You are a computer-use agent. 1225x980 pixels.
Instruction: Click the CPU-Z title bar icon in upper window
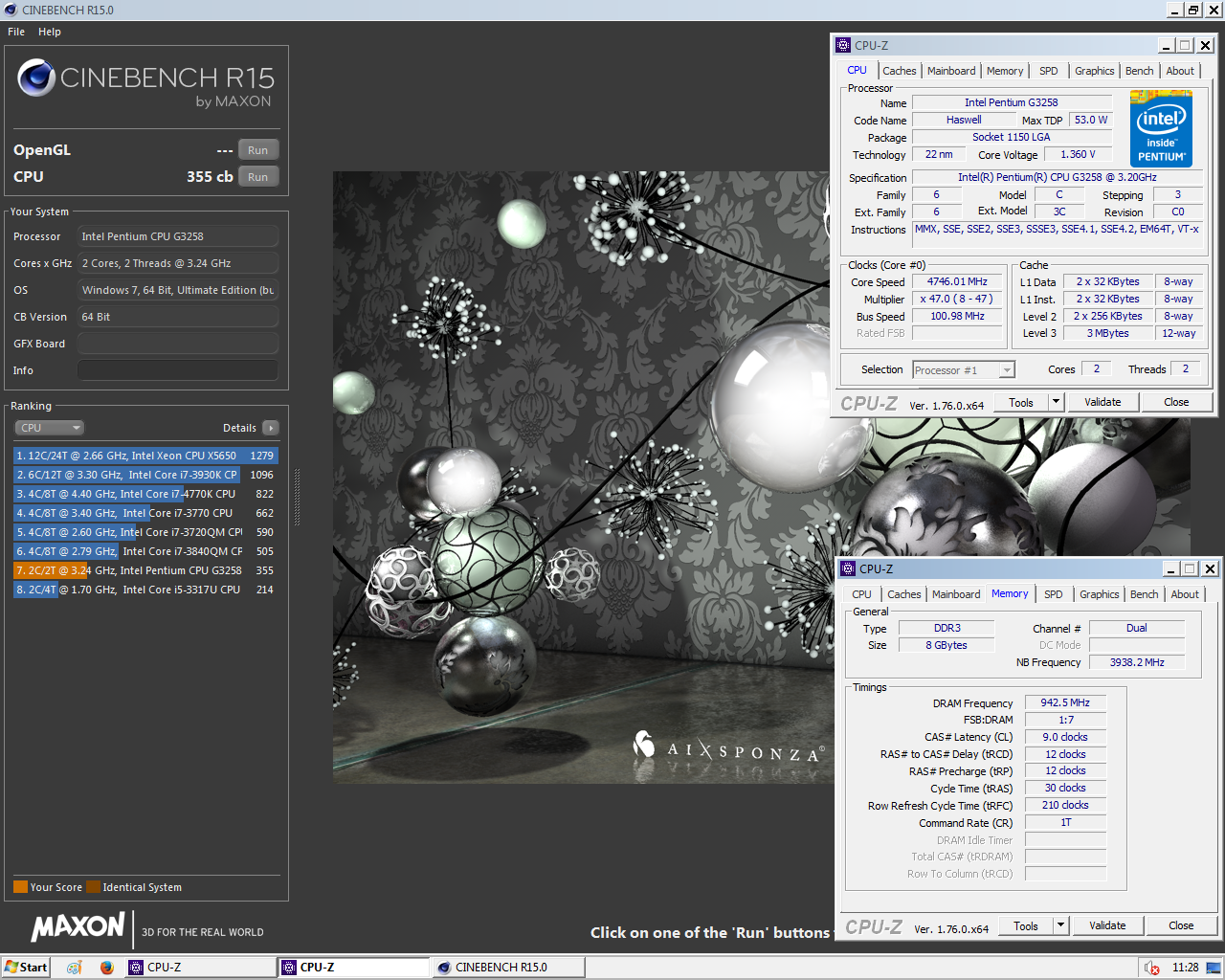[x=843, y=45]
